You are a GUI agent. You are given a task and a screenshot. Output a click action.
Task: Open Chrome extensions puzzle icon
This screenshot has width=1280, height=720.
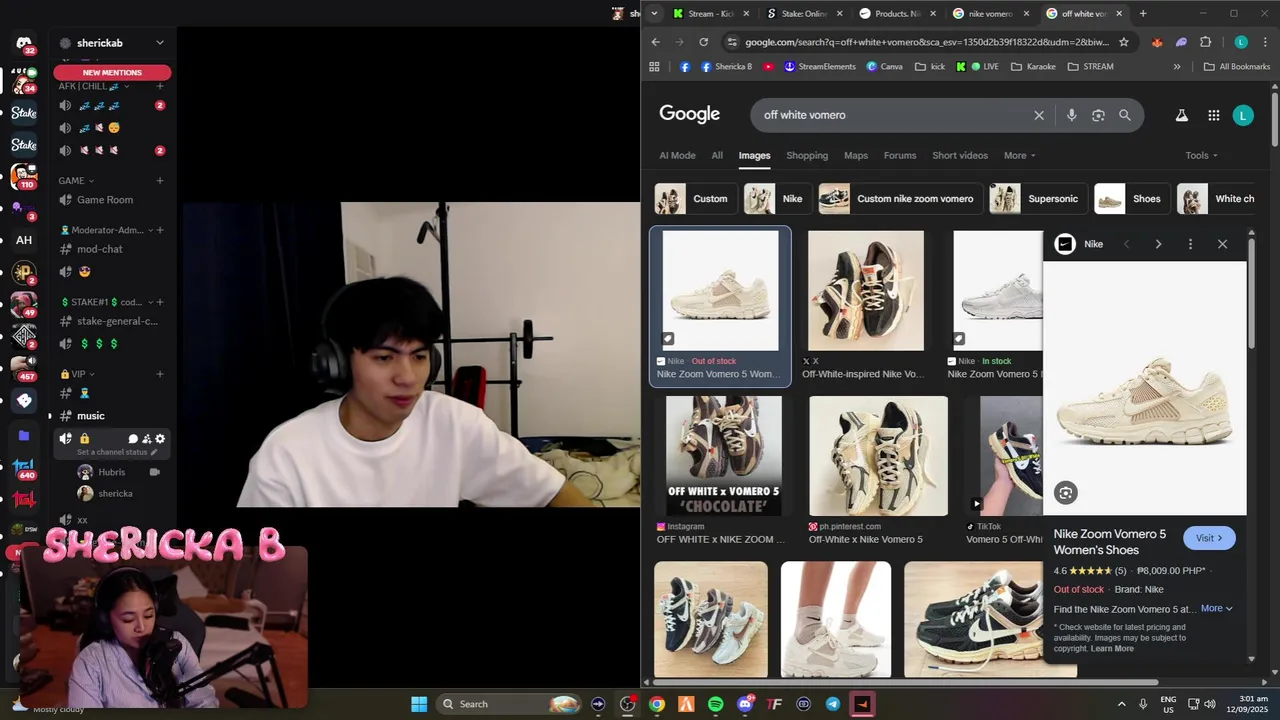[1205, 42]
